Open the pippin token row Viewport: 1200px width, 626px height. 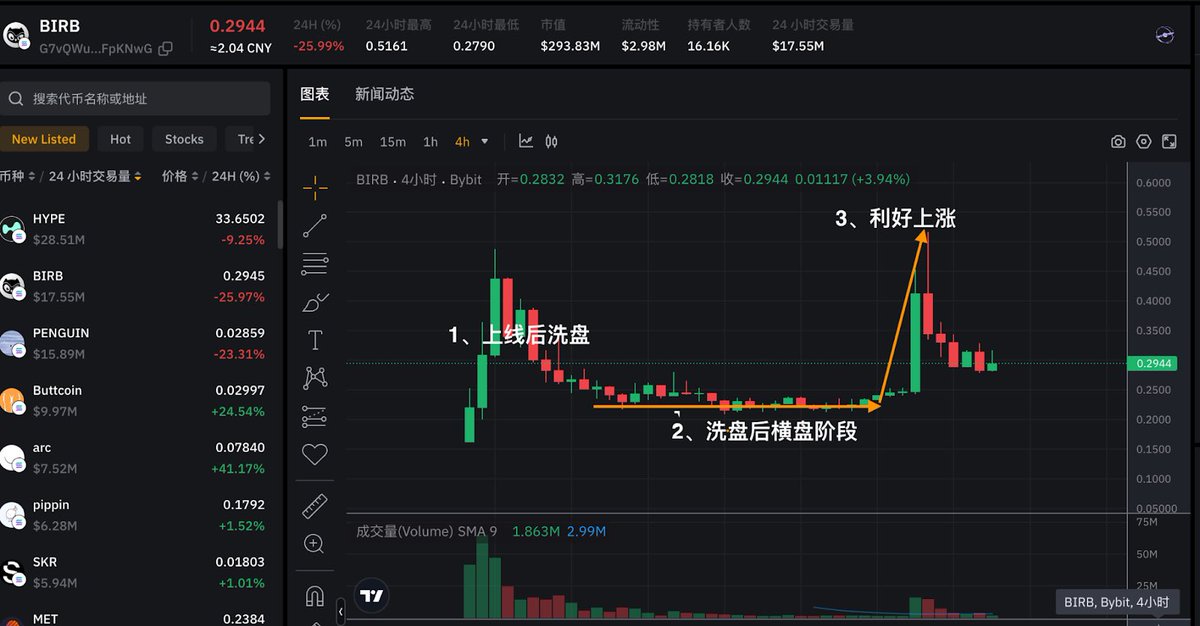pos(135,515)
